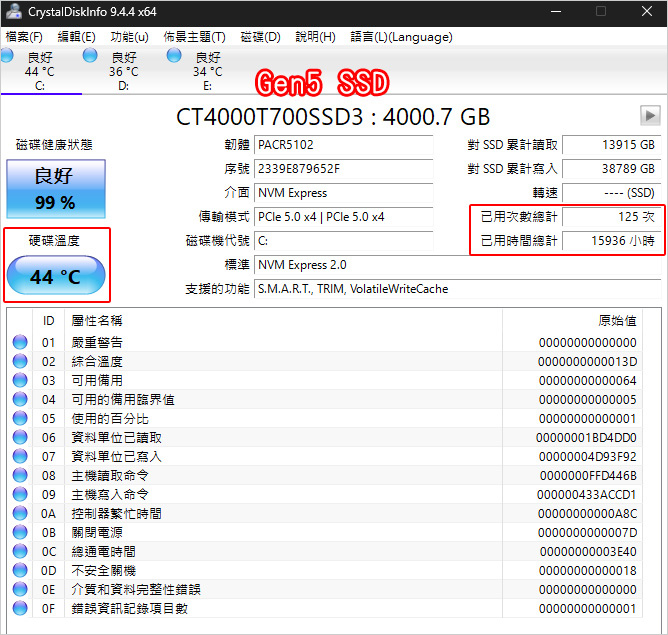Click the drive letter field C:
Screen dimensions: 668x635
click(343, 241)
